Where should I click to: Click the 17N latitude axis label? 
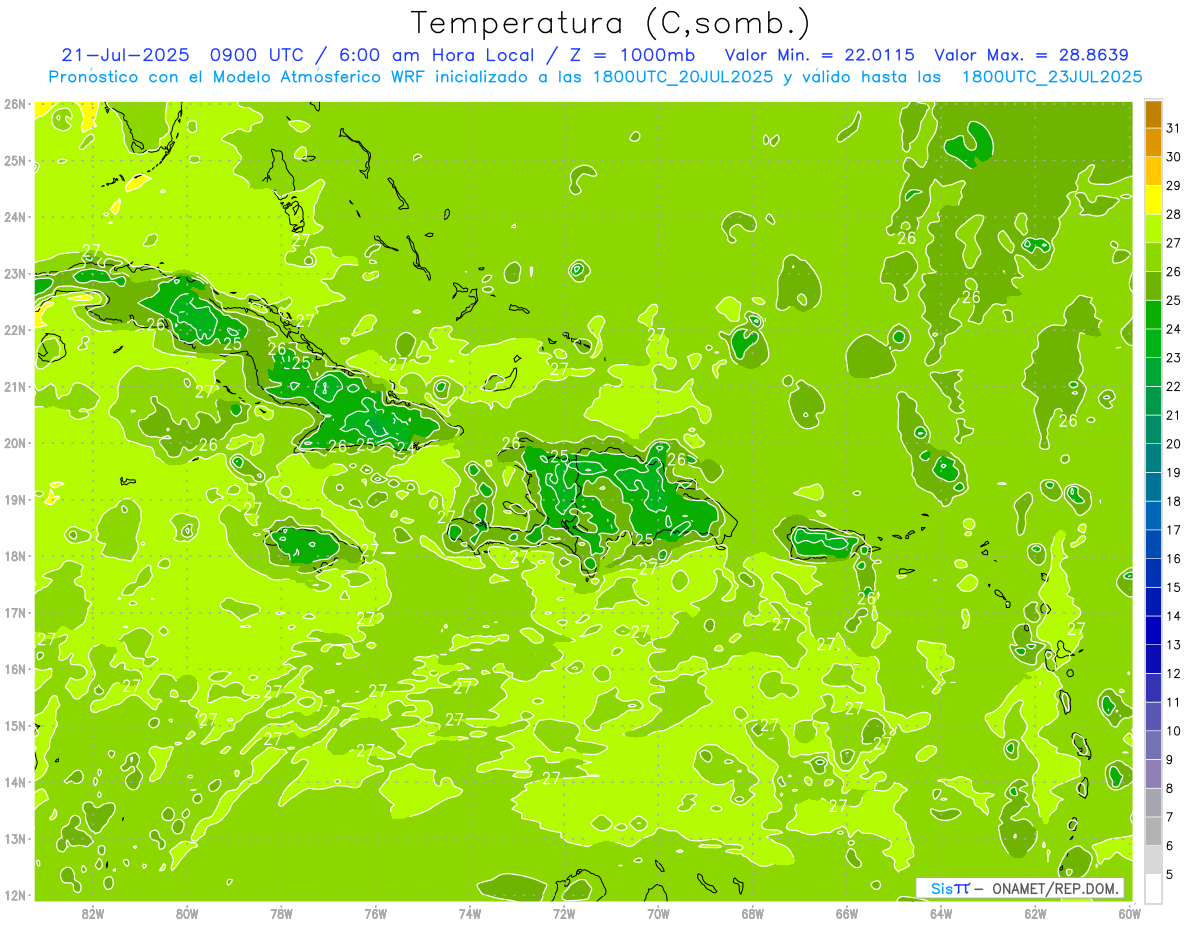14,612
